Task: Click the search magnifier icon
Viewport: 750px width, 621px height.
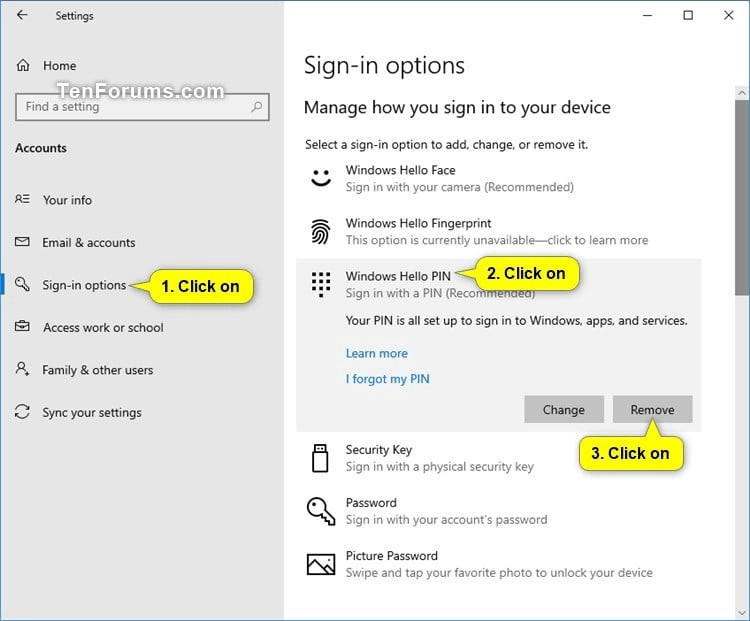Action: coord(257,107)
